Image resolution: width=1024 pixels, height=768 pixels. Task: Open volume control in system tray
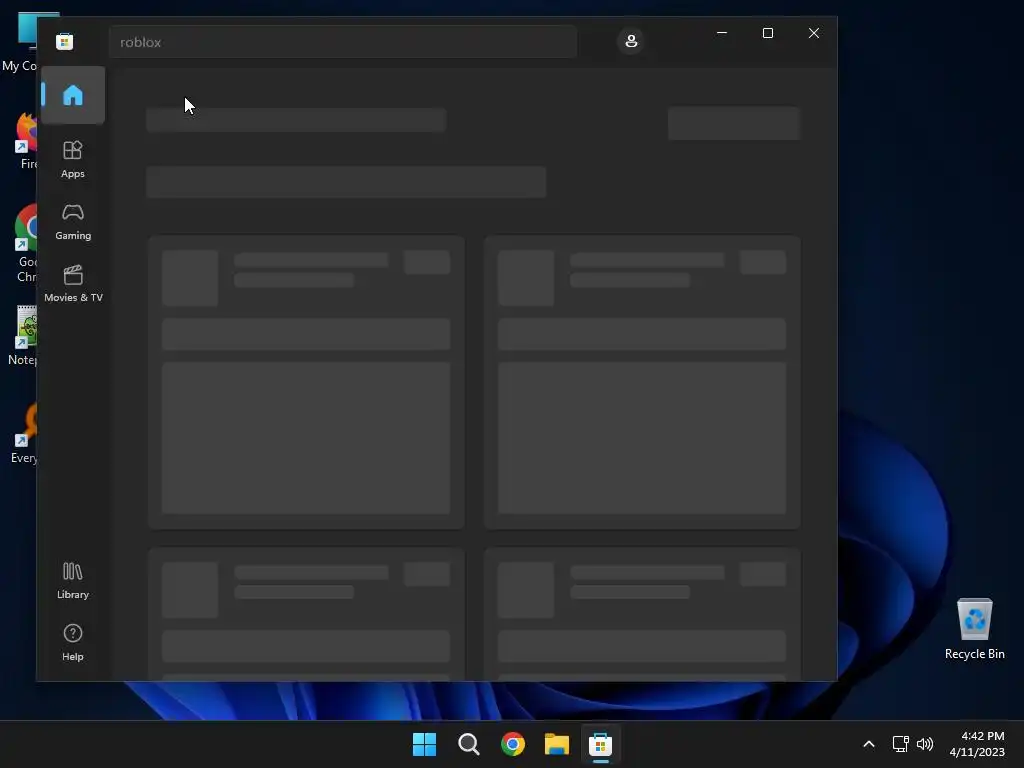pos(925,744)
